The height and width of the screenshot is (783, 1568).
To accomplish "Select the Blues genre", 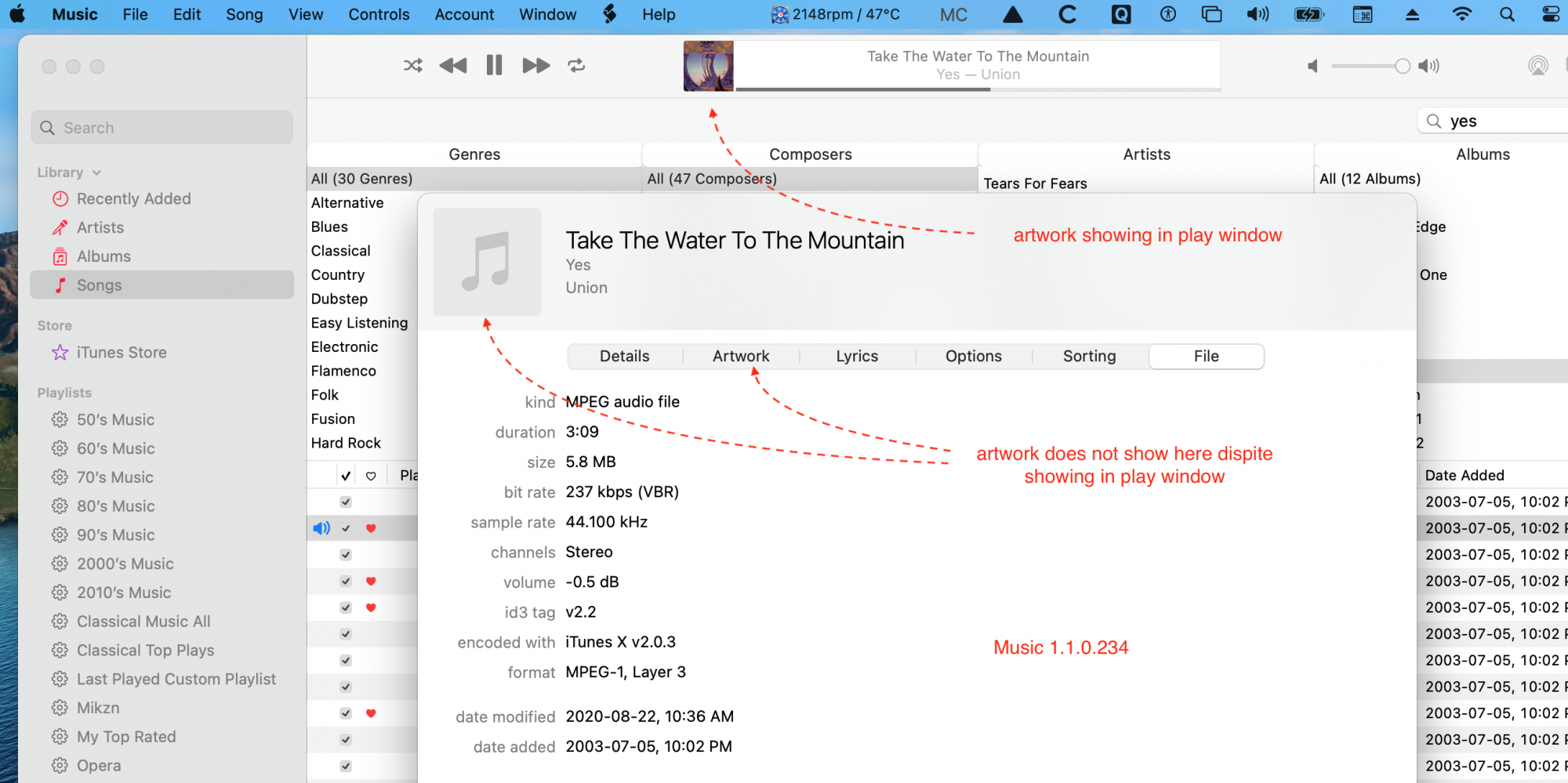I will (329, 227).
